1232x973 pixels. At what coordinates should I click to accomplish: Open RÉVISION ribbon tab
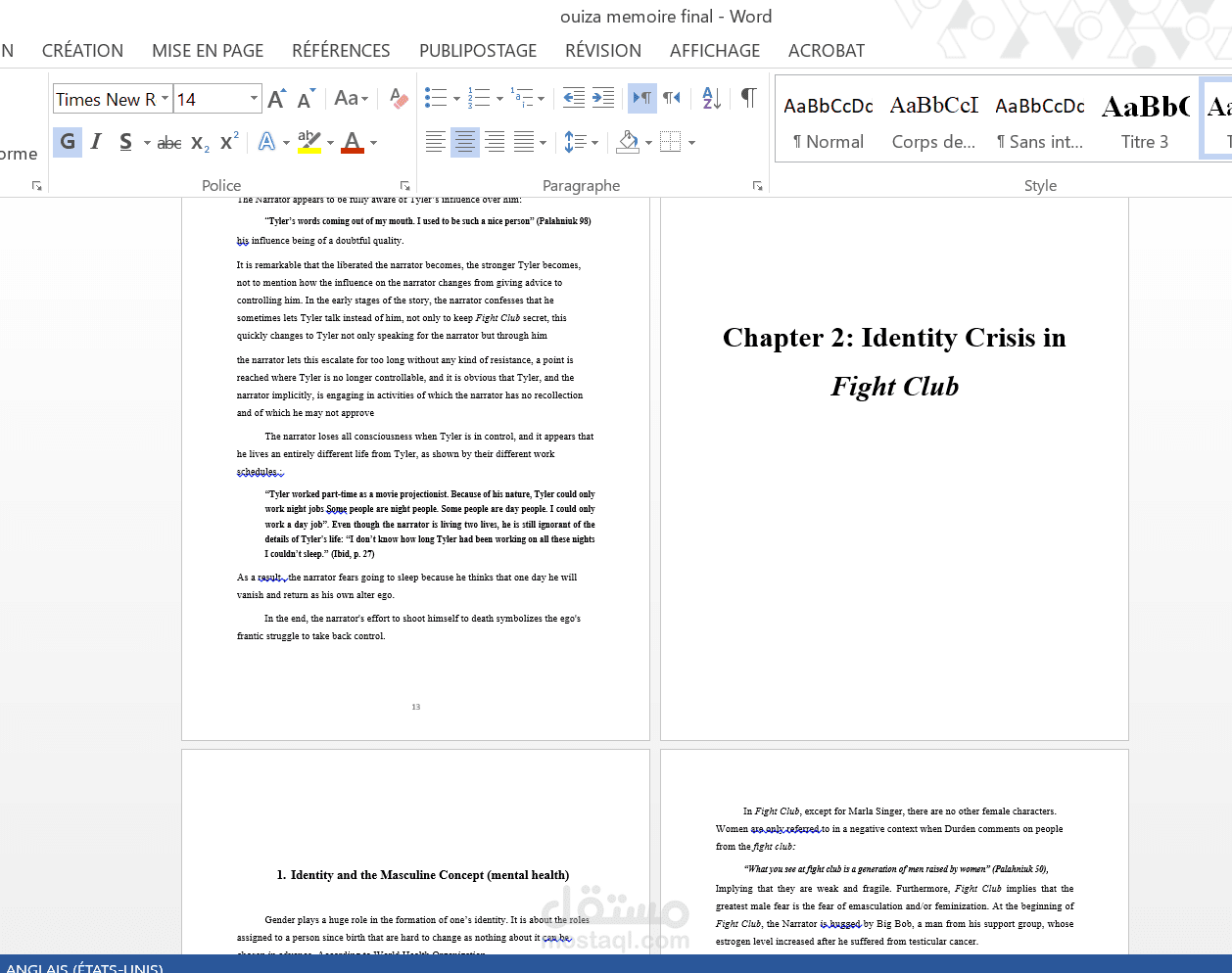[603, 50]
